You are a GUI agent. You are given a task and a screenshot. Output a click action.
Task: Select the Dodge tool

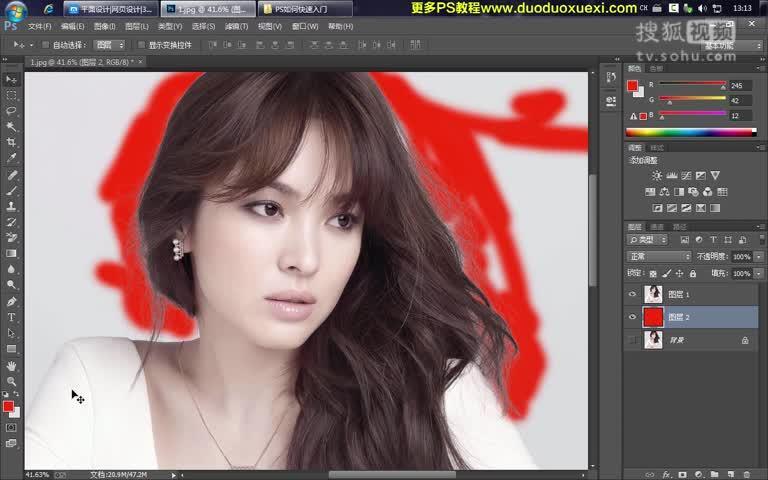(x=11, y=285)
